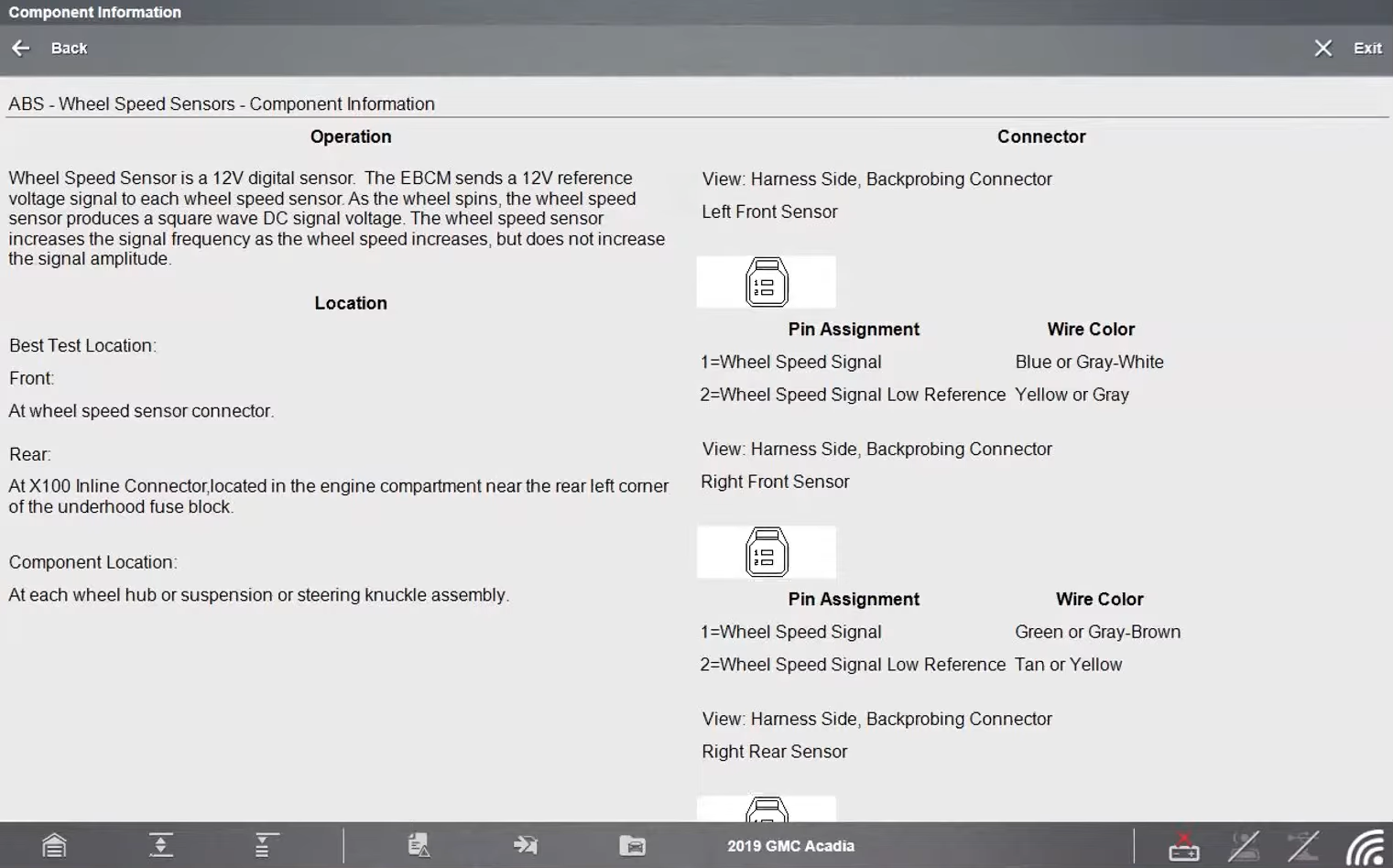Click the Component Location label
Image resolution: width=1393 pixels, height=868 pixels.
pyautogui.click(x=93, y=562)
